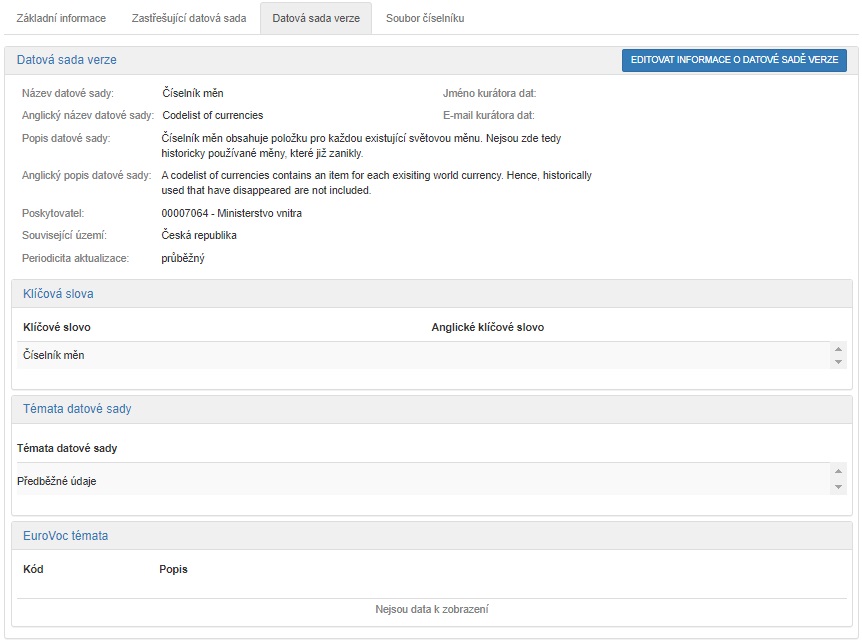
Task: Select the Předběžné údaje theme row
Action: 57,481
